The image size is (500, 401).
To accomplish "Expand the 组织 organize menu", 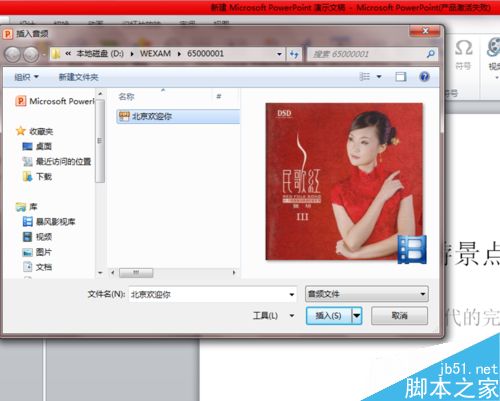I will 26,77.
